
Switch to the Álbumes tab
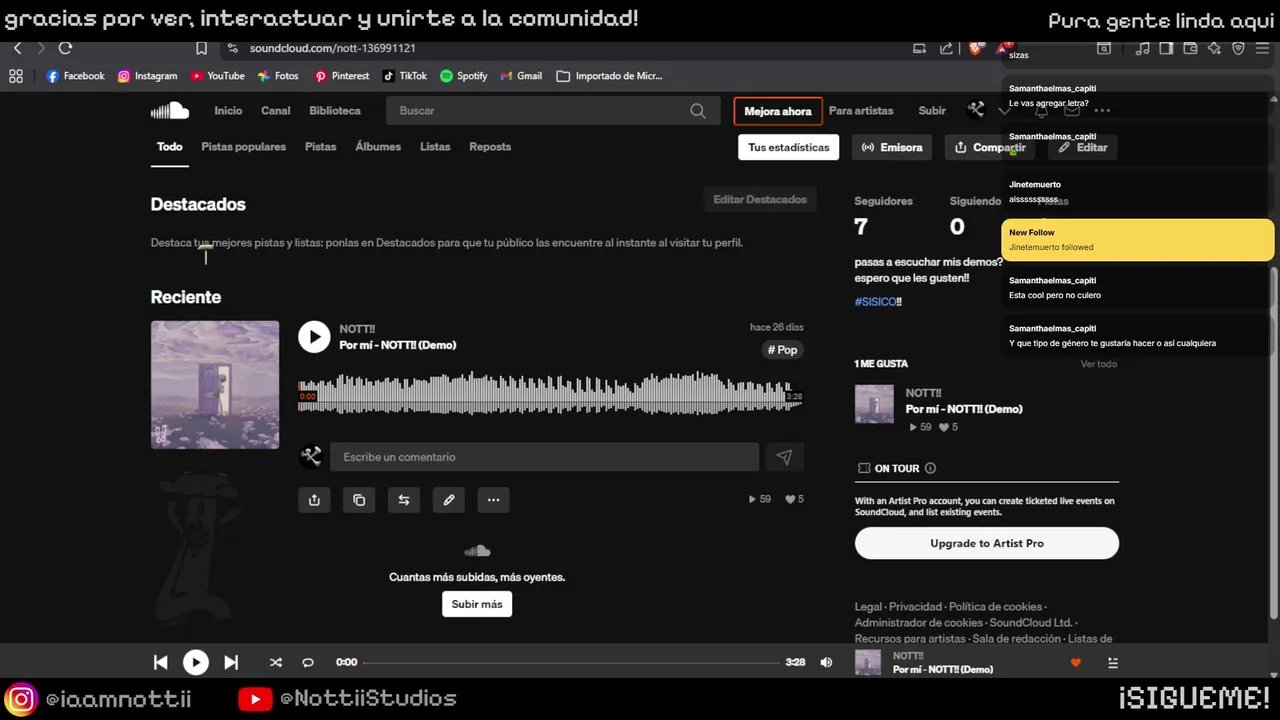tap(378, 147)
